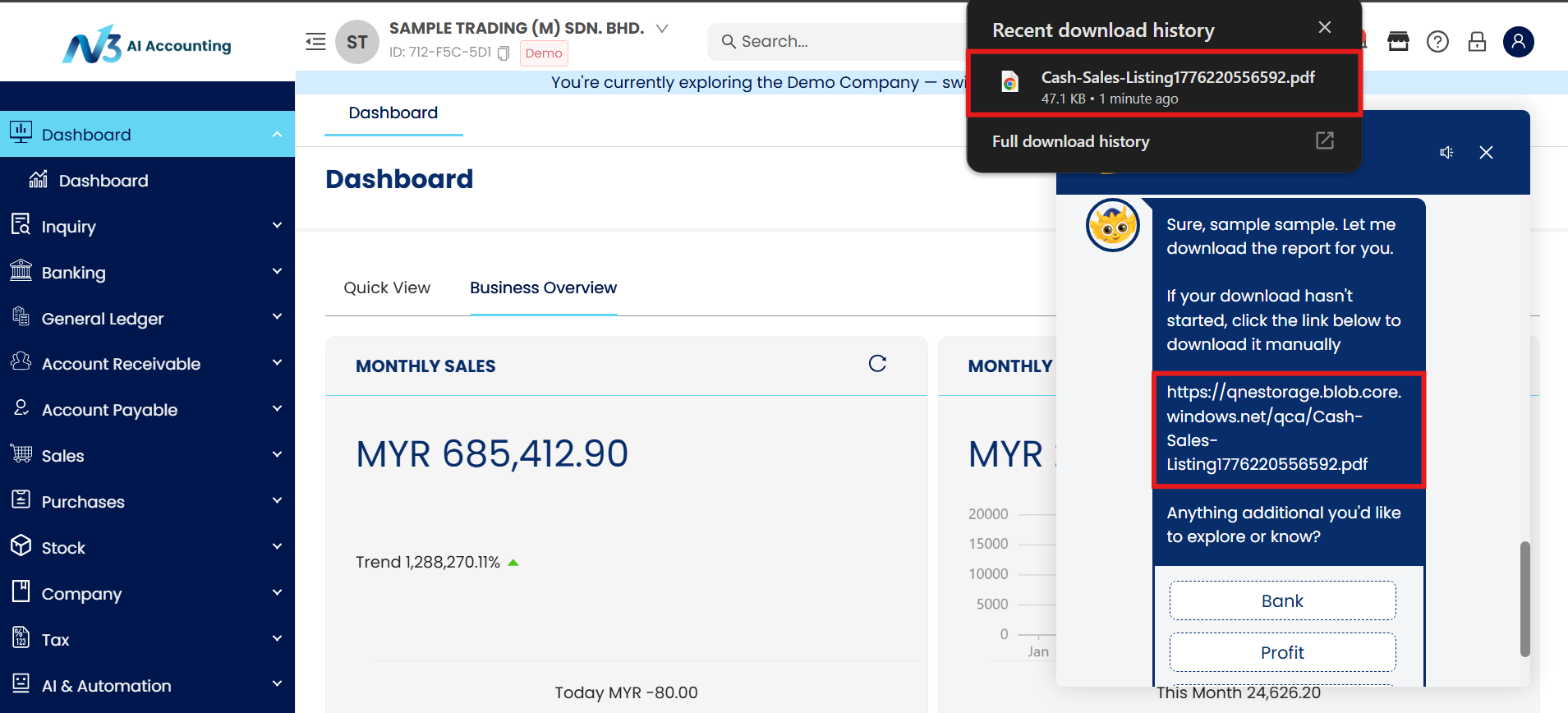This screenshot has height=713, width=1568.
Task: Open the downloaded Cash-Sales-Listing PDF file
Action: coord(1164,85)
